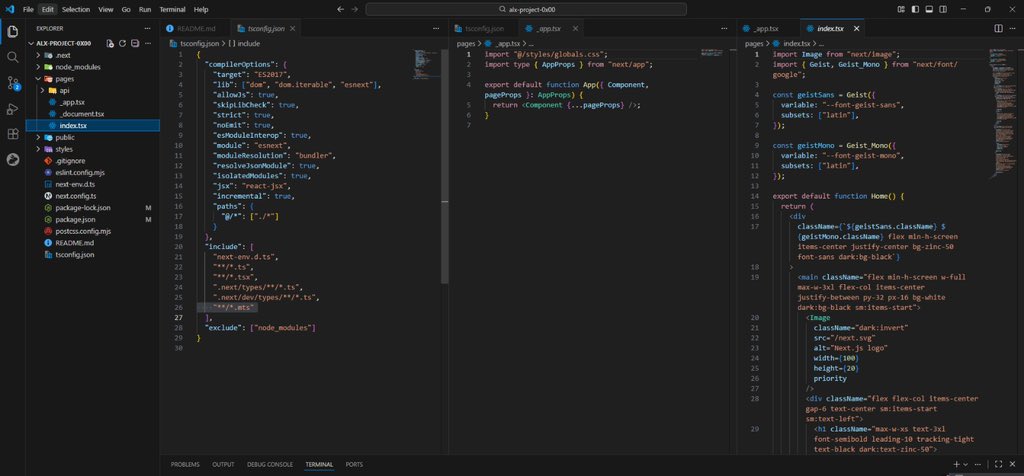
Task: Split the right editor group
Action: point(999,29)
